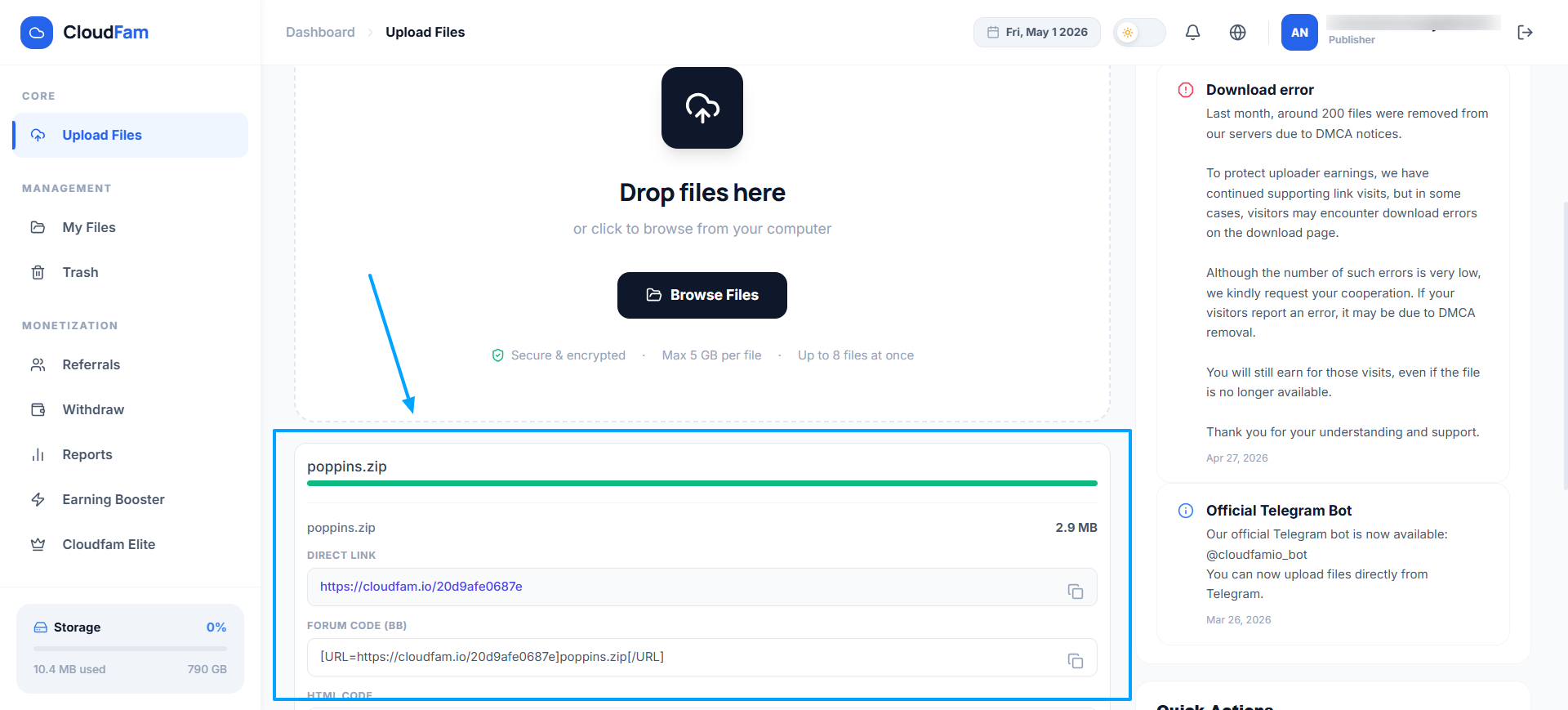This screenshot has width=1568, height=710.
Task: Open the notifications bell
Action: point(1192,33)
